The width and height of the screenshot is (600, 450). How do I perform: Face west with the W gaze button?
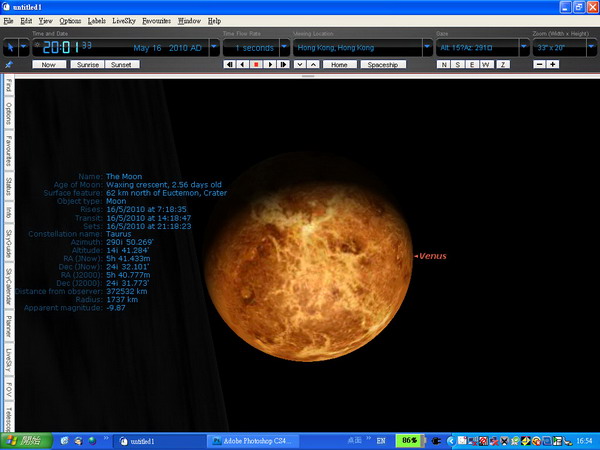[x=487, y=64]
